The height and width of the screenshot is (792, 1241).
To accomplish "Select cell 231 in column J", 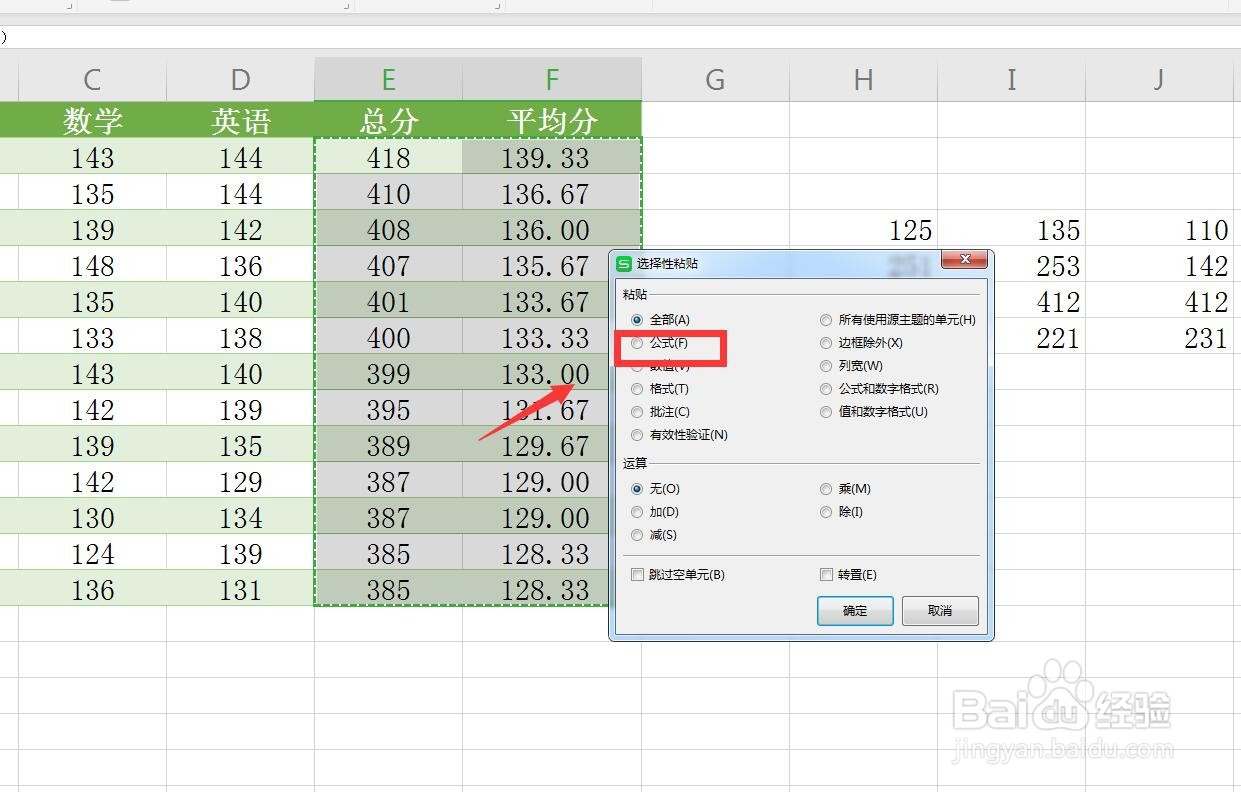I will [x=1158, y=337].
